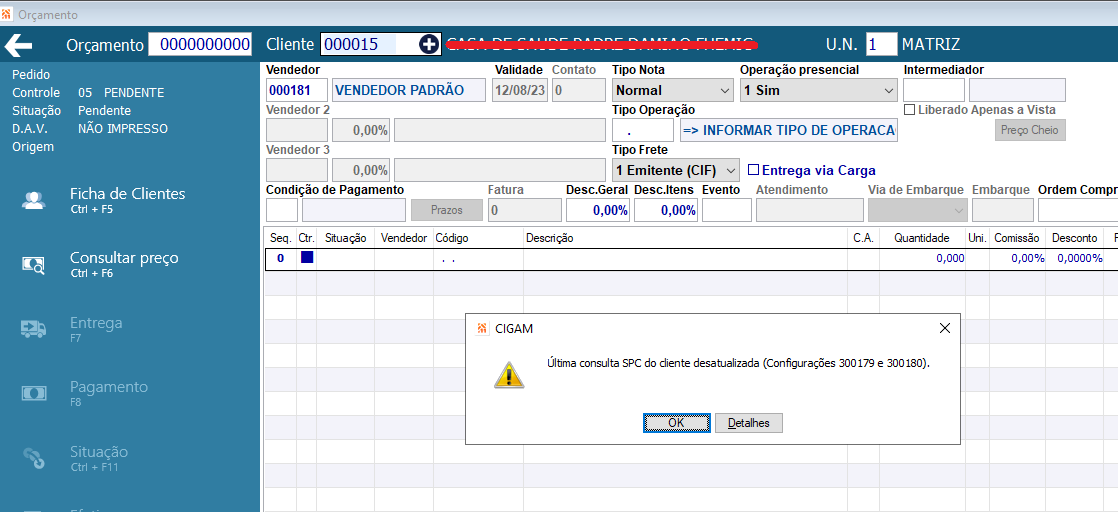
Task: Click the Orçamento window title icon
Action: [8, 14]
